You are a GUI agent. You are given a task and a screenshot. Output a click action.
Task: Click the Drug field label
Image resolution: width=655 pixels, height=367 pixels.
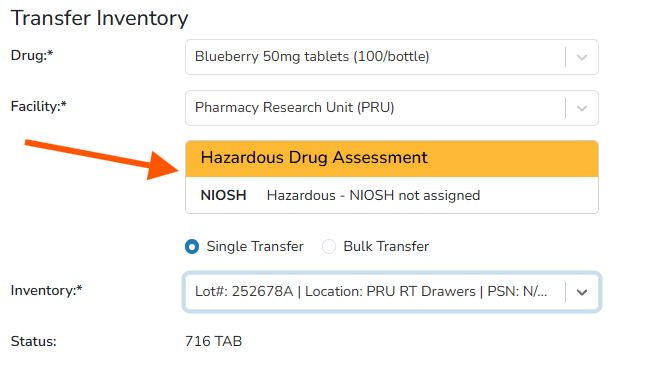point(32,56)
